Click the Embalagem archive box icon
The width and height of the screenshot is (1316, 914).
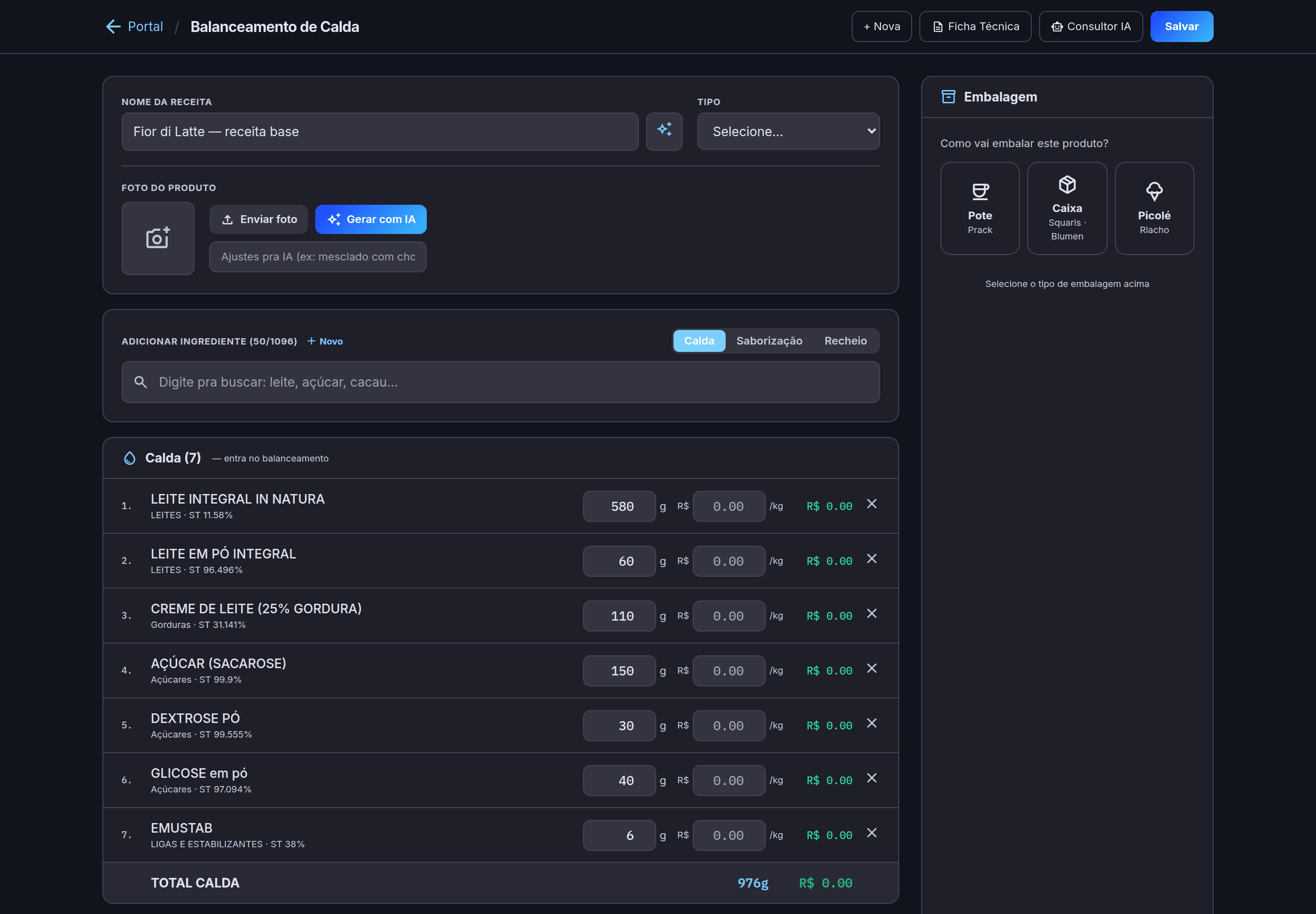point(948,97)
